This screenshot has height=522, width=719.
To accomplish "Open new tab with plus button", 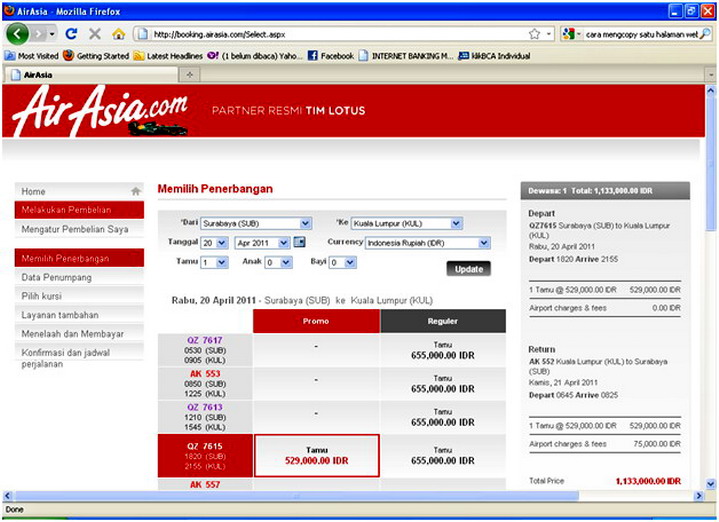I will click(190, 75).
